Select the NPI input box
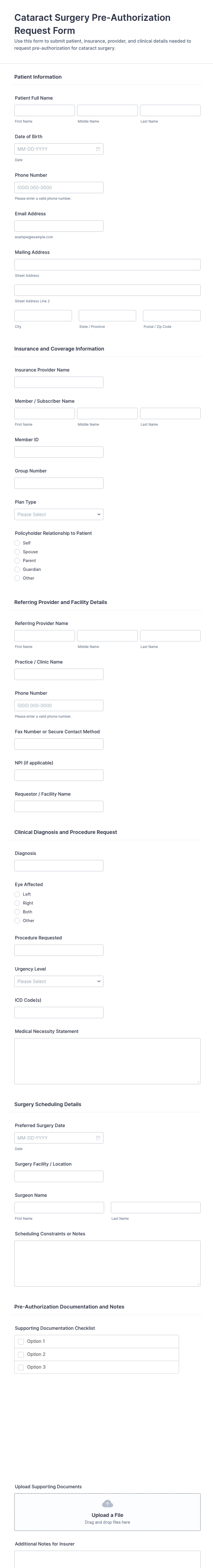The width and height of the screenshot is (213, 1568). [x=59, y=775]
